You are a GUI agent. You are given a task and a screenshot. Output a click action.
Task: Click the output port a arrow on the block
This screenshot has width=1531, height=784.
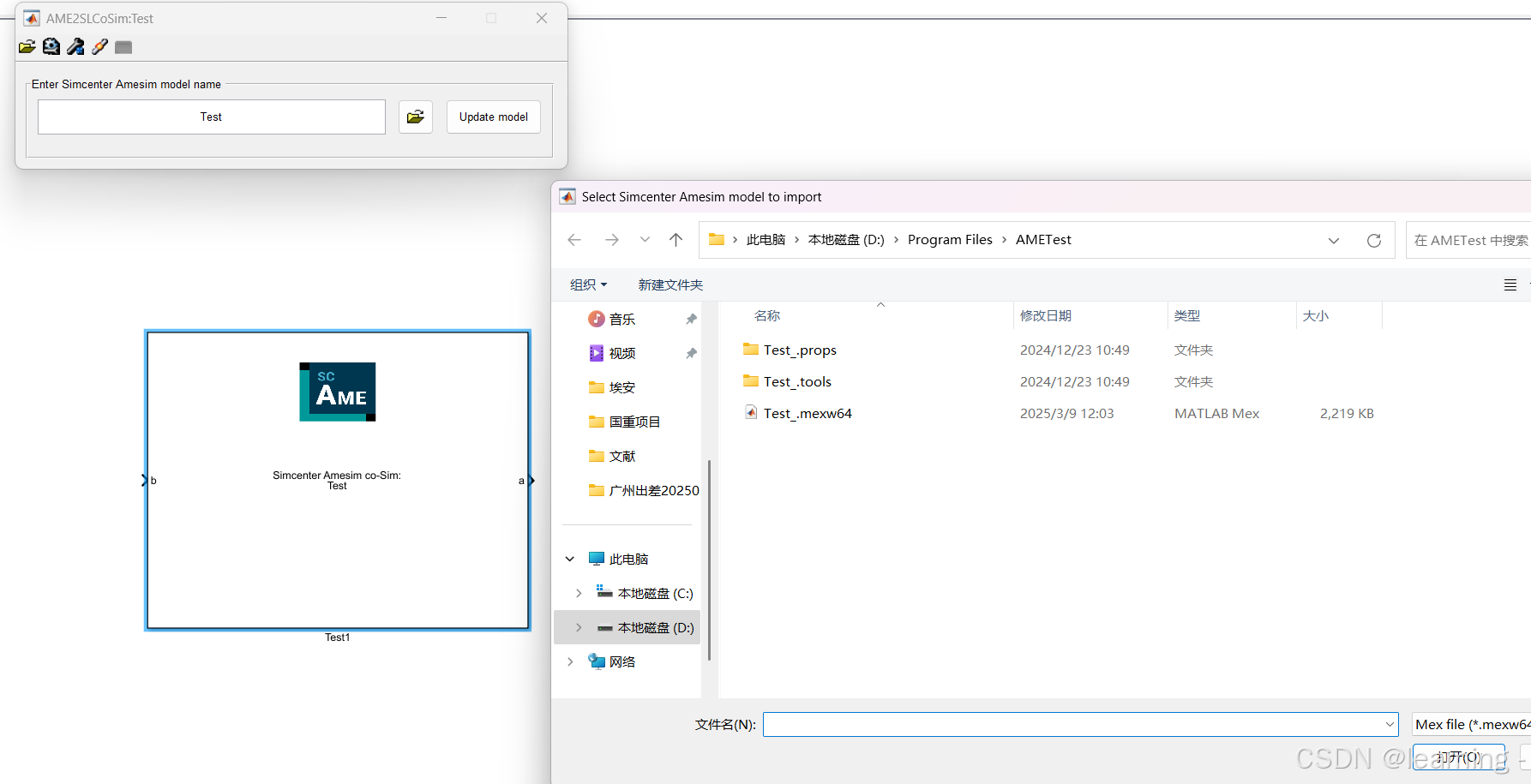(x=531, y=481)
